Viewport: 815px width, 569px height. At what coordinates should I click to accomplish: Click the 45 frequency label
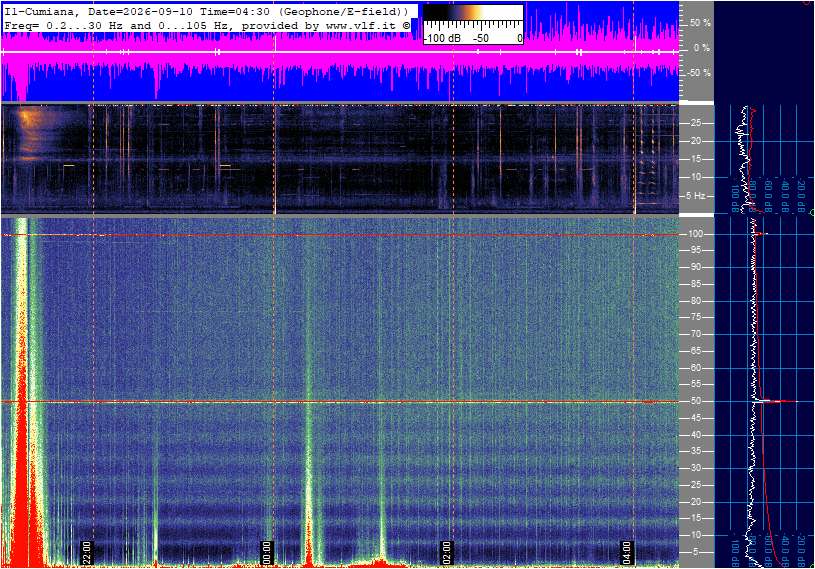point(695,418)
